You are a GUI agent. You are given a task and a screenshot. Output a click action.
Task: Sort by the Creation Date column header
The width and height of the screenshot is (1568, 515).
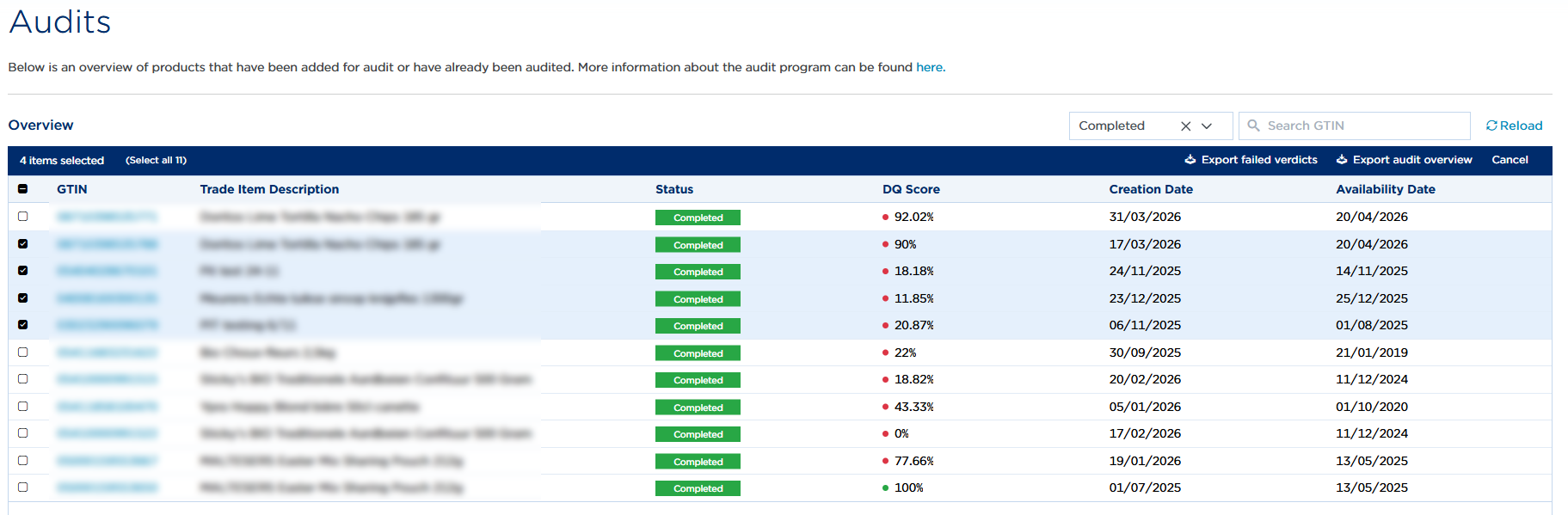(x=1151, y=189)
